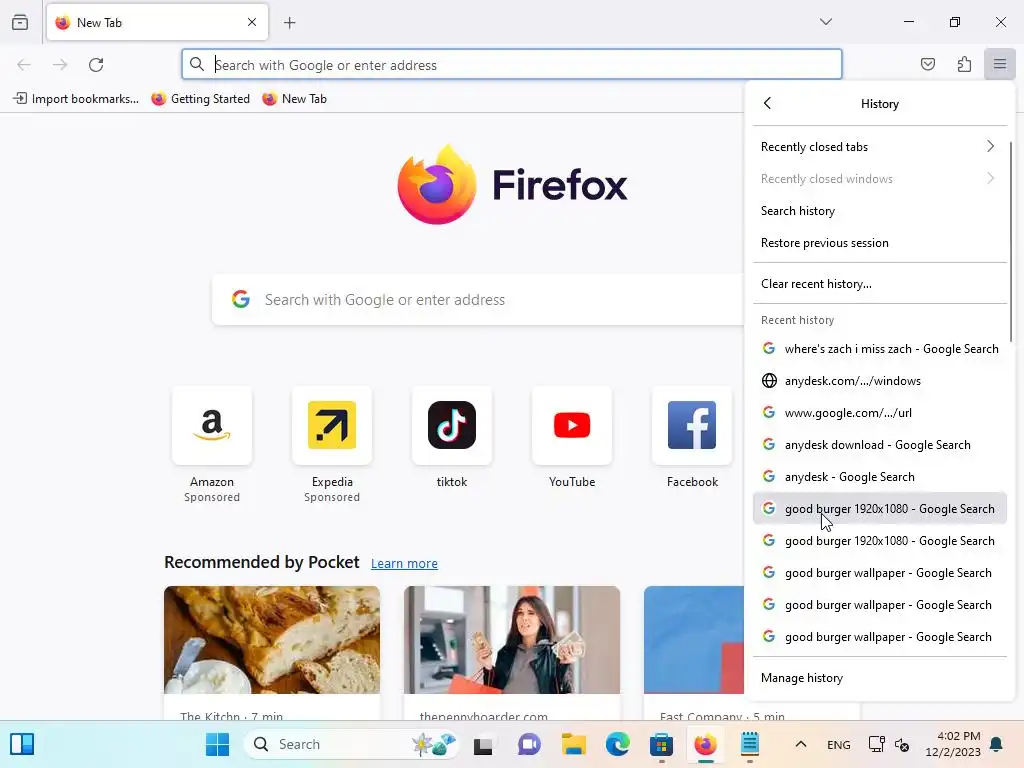Open Windows widgets icon on taskbar
Image resolution: width=1024 pixels, height=768 pixels.
click(22, 744)
